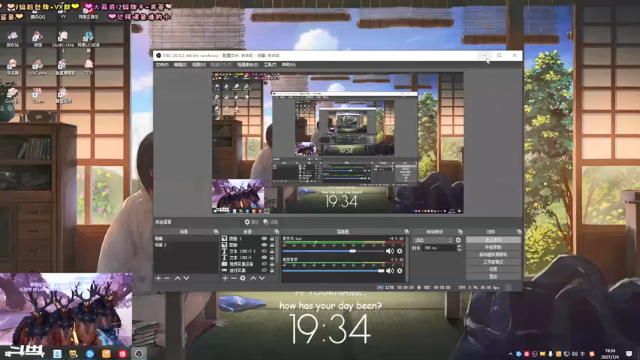This screenshot has height=360, width=640.
Task: Open the File menu in OBS
Action: (x=162, y=64)
